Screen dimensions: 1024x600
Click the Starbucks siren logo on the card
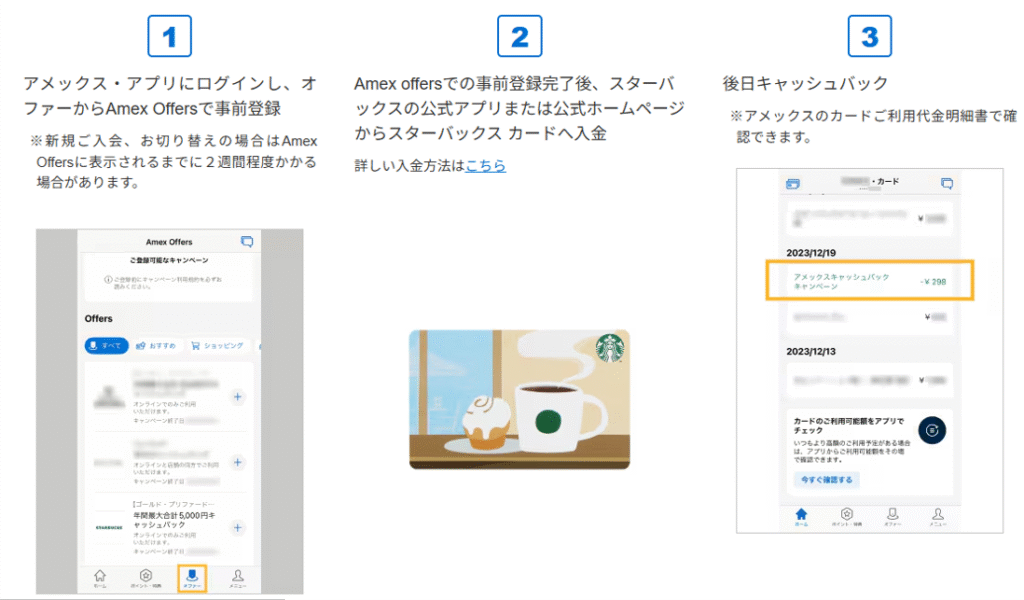[x=610, y=348]
